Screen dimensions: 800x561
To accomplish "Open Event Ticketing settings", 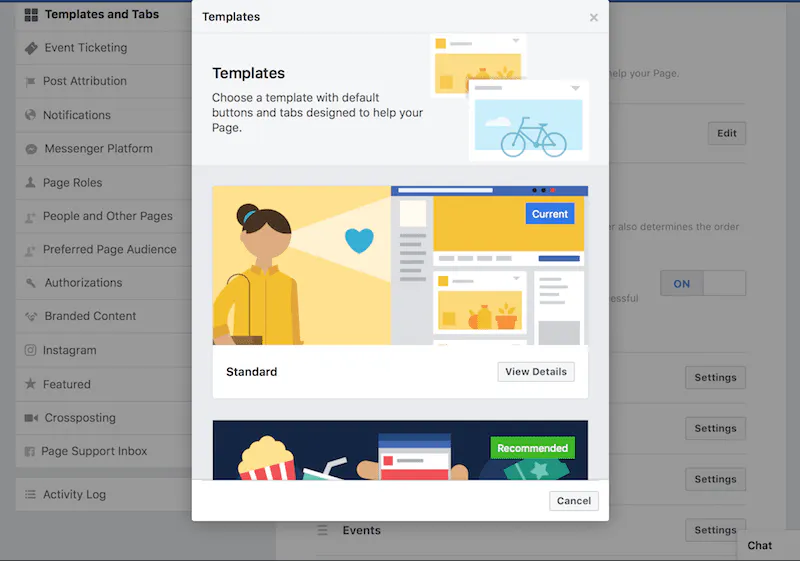I will pyautogui.click(x=104, y=48).
